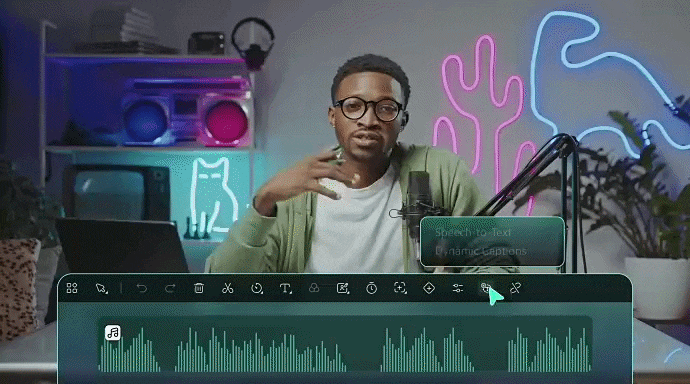690x384 pixels.
Task: Add a keyframe with the diamond icon
Action: click(429, 288)
